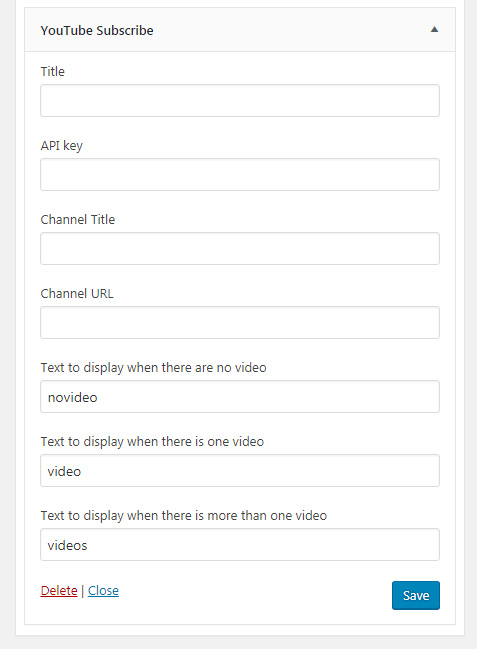Click into the Channel URL field
Screen dimensions: 477x649
point(240,323)
